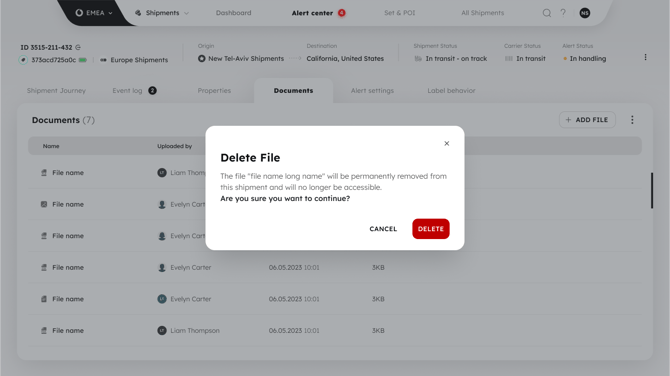This screenshot has height=376, width=670.
Task: Go to Dashboard in the top navigation
Action: (233, 13)
